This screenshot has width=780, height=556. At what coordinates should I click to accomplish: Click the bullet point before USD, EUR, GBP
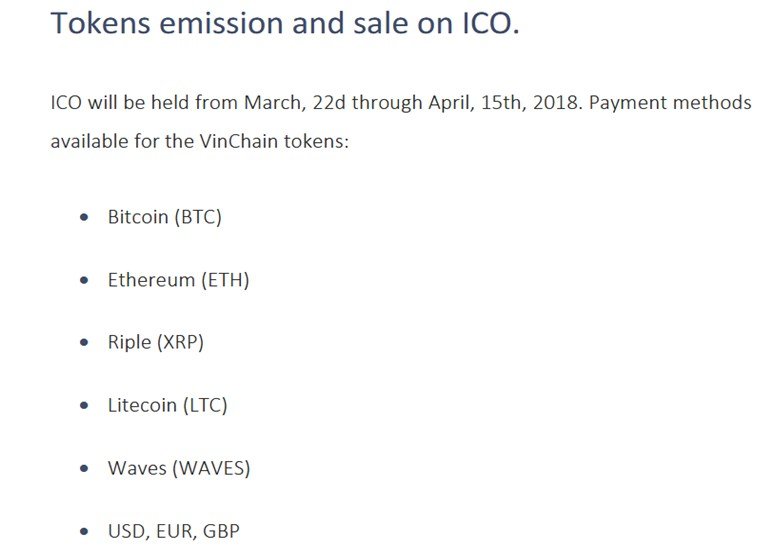85,532
